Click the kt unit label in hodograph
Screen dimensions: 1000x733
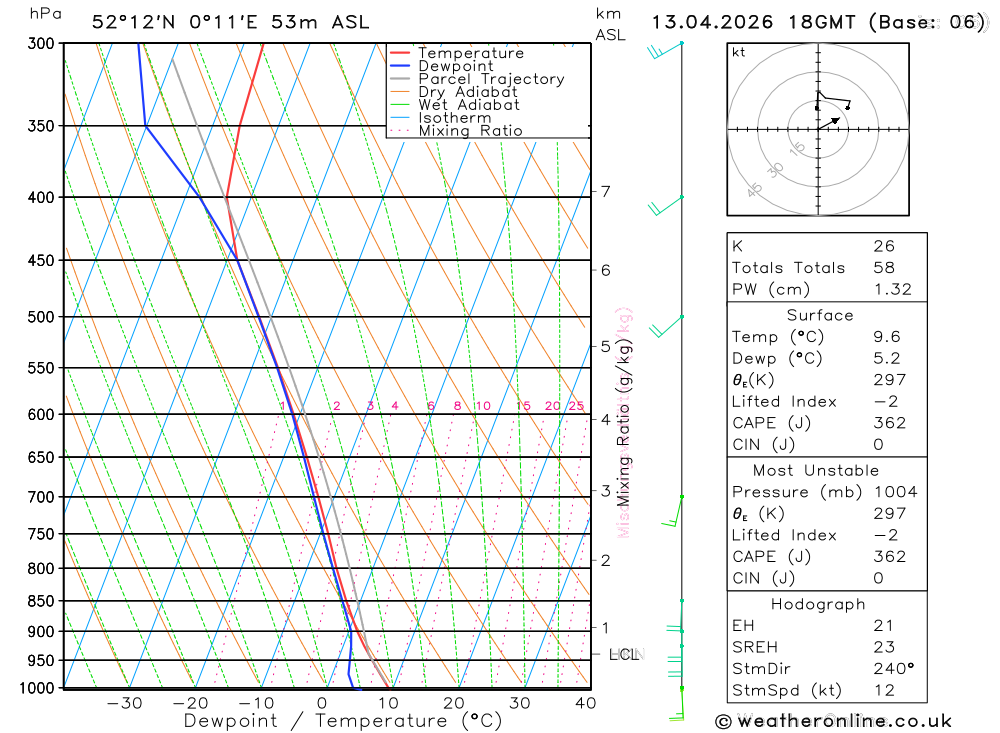tap(739, 52)
